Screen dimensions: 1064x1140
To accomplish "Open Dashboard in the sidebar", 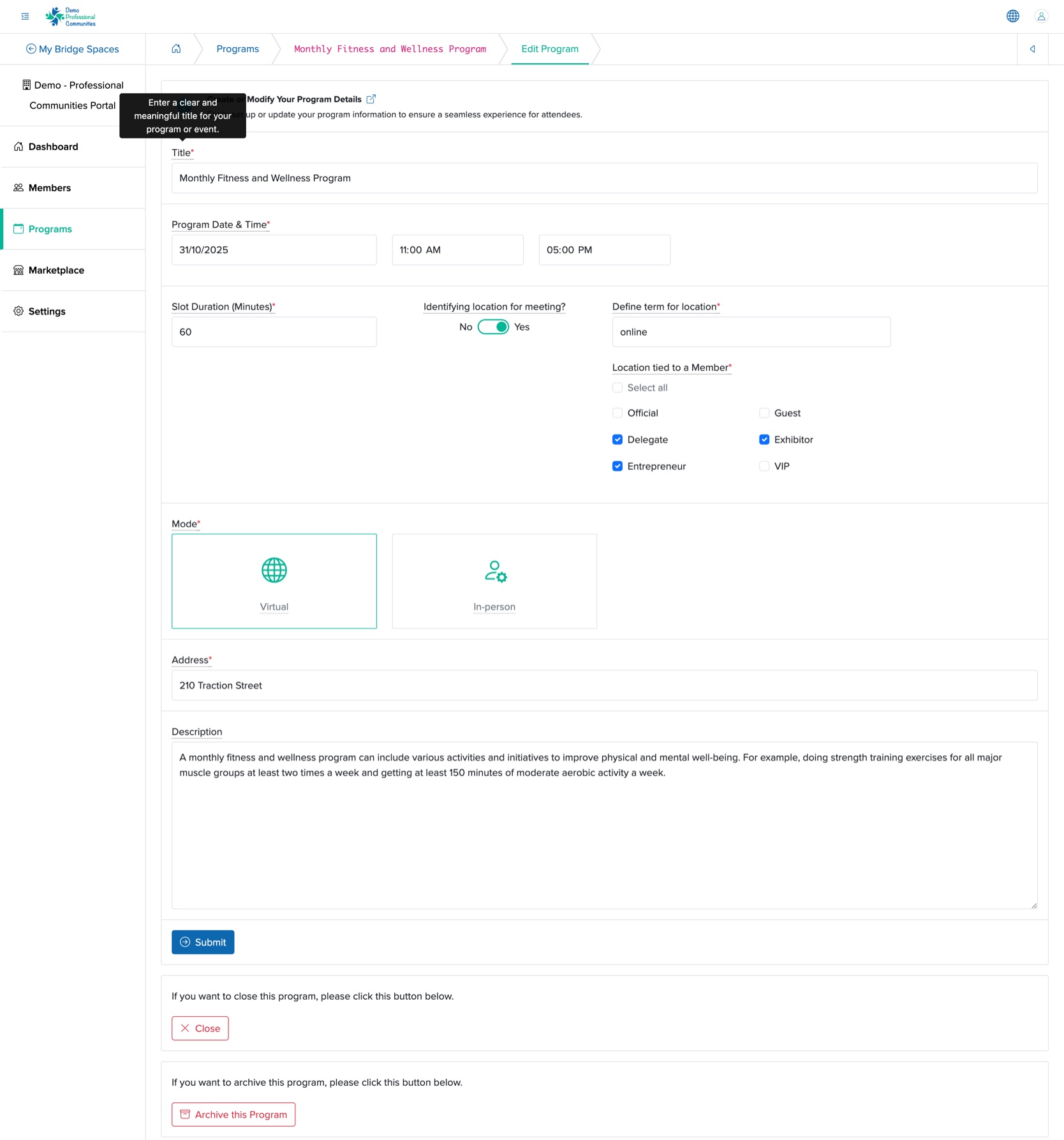I will click(73, 147).
